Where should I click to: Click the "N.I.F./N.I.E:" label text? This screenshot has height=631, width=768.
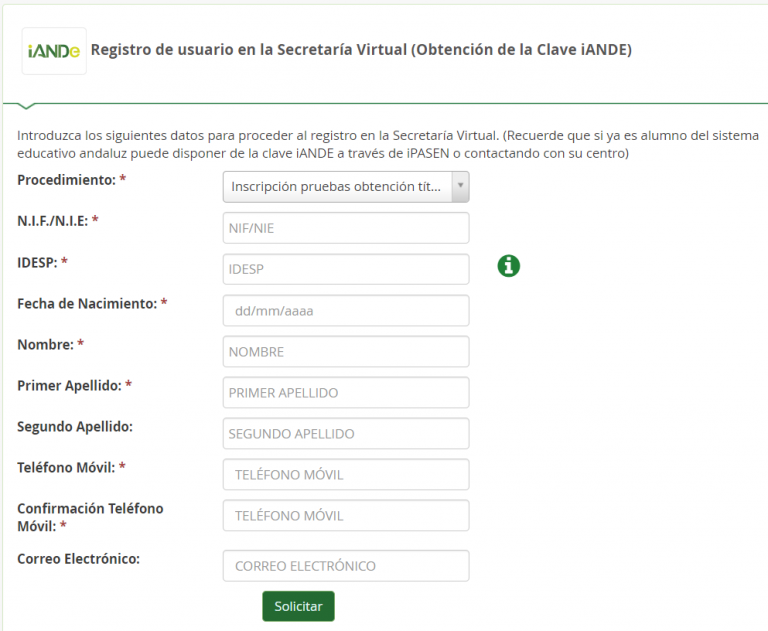point(53,221)
